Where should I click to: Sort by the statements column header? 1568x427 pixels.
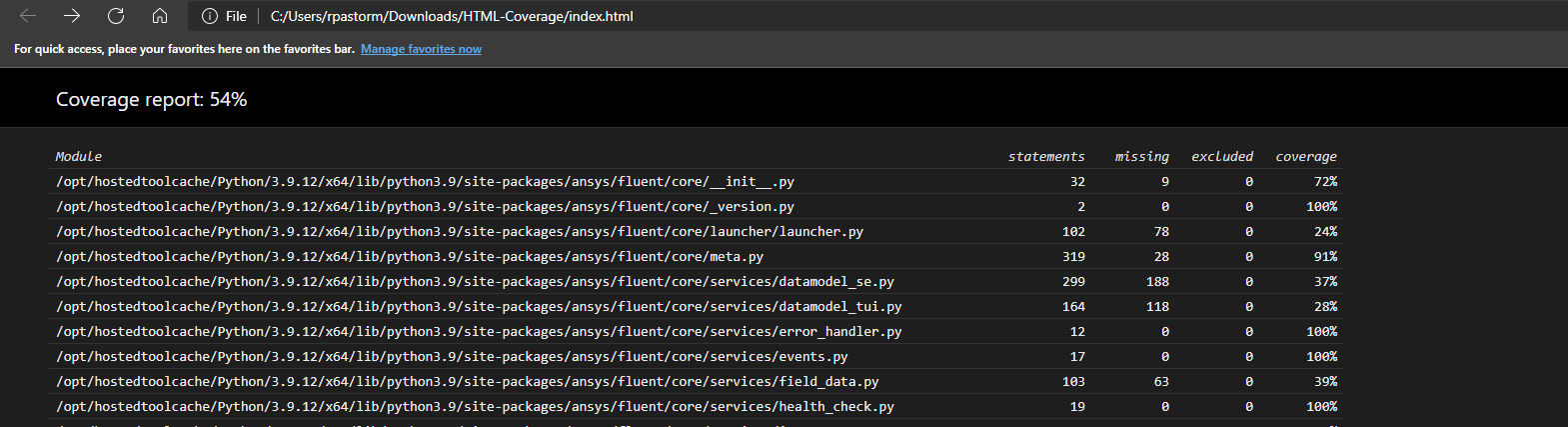pos(1046,156)
